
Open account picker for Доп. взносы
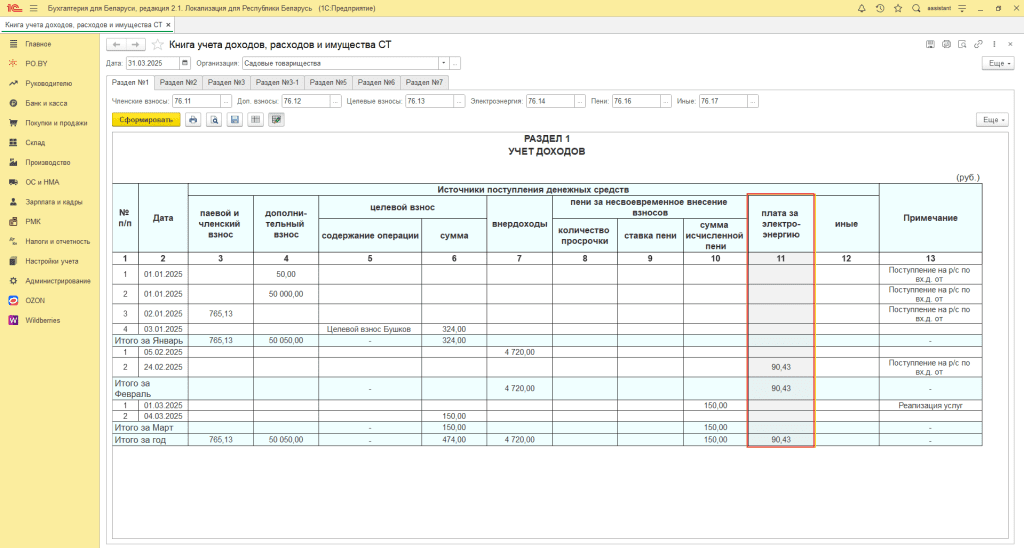(x=336, y=101)
